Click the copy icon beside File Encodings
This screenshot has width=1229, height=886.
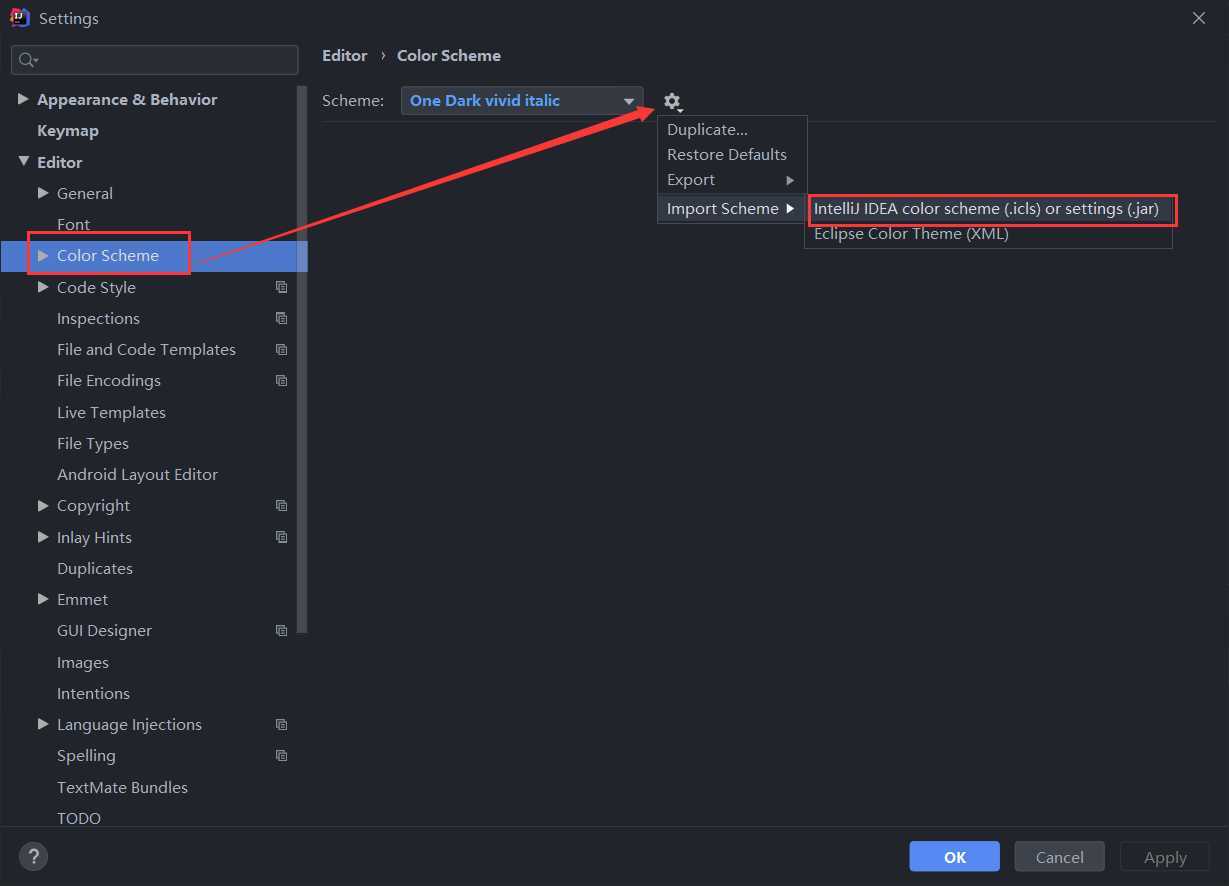[281, 380]
